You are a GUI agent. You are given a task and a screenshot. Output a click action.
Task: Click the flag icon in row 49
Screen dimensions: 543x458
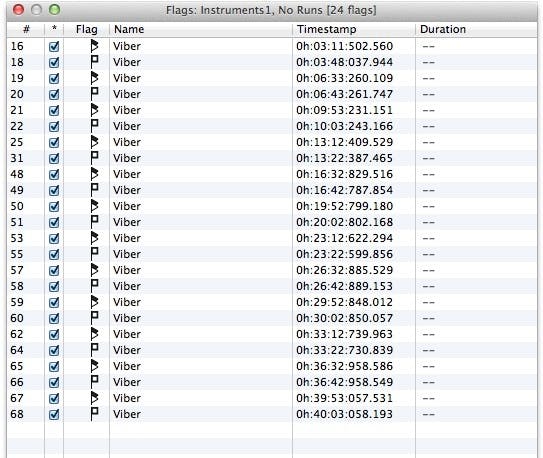[94, 190]
